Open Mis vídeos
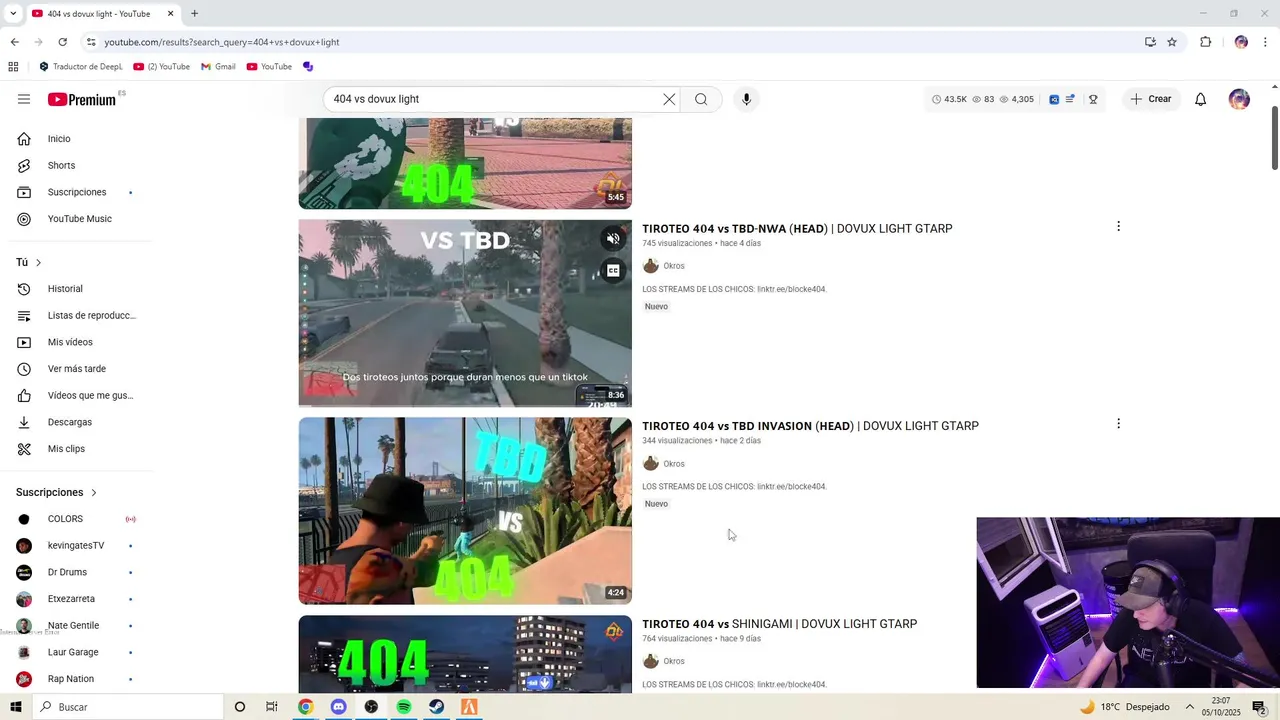This screenshot has width=1280, height=720. [76, 342]
